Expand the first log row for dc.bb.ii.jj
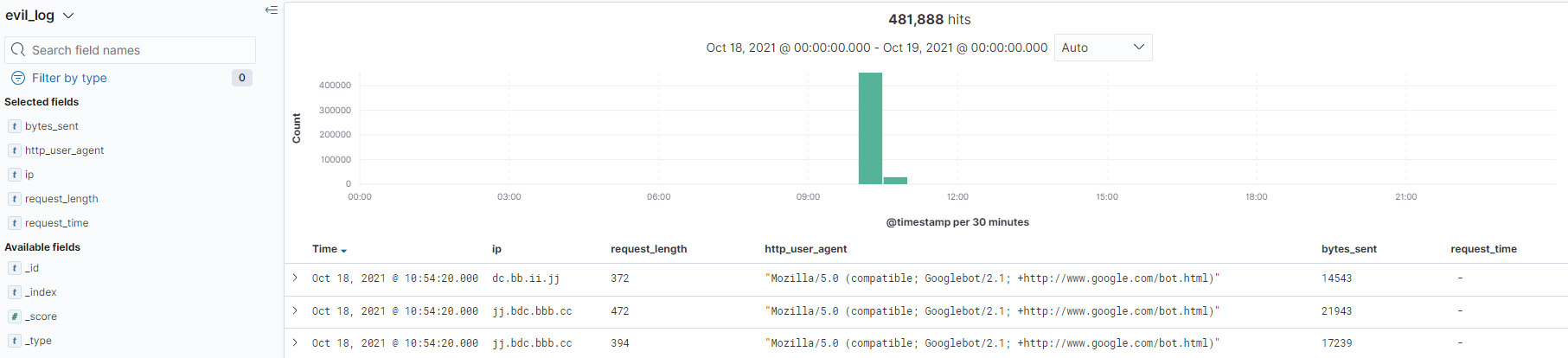 coord(295,278)
